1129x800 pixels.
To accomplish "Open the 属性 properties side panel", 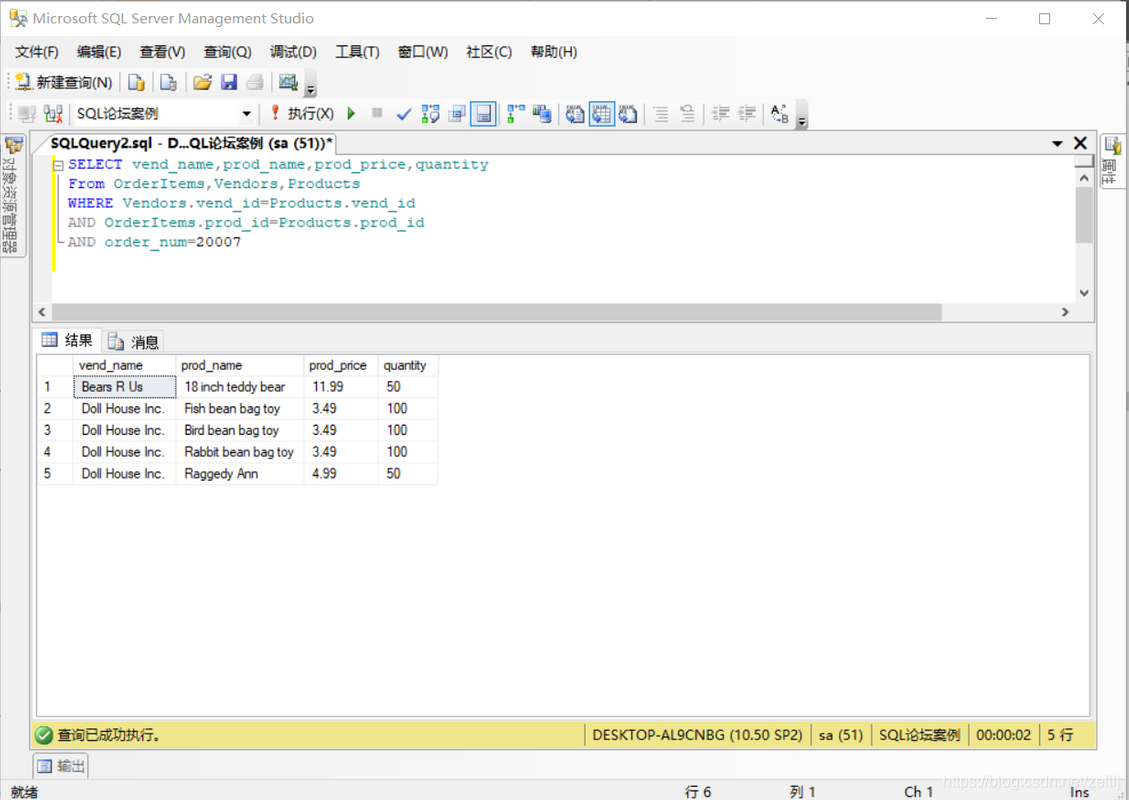I will (x=1112, y=160).
